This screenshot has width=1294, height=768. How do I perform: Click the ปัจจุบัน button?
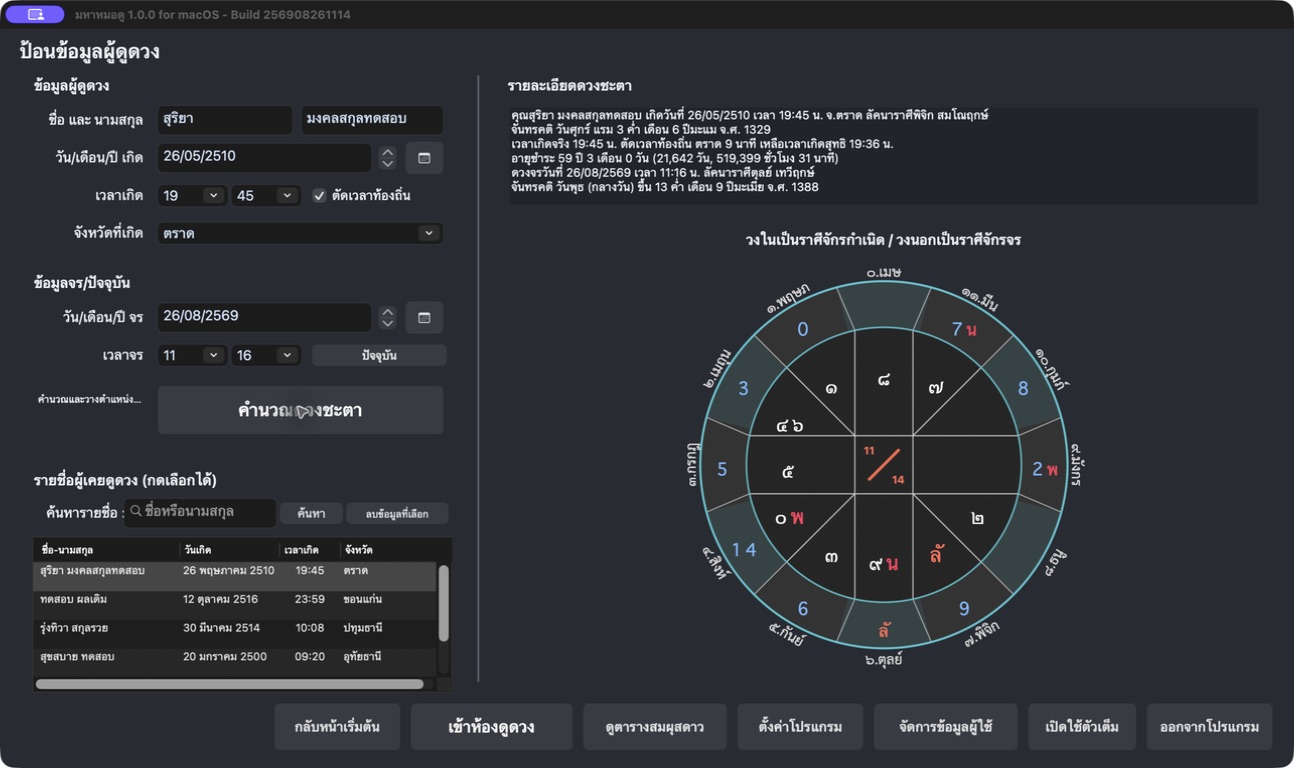coord(379,355)
